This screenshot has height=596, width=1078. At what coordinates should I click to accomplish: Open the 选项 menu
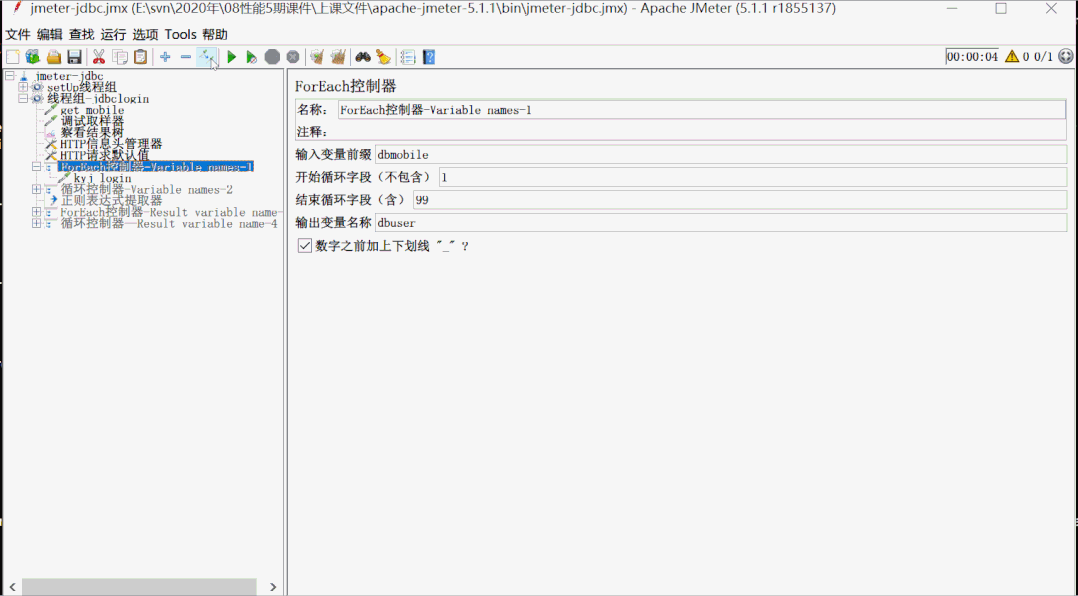click(145, 34)
